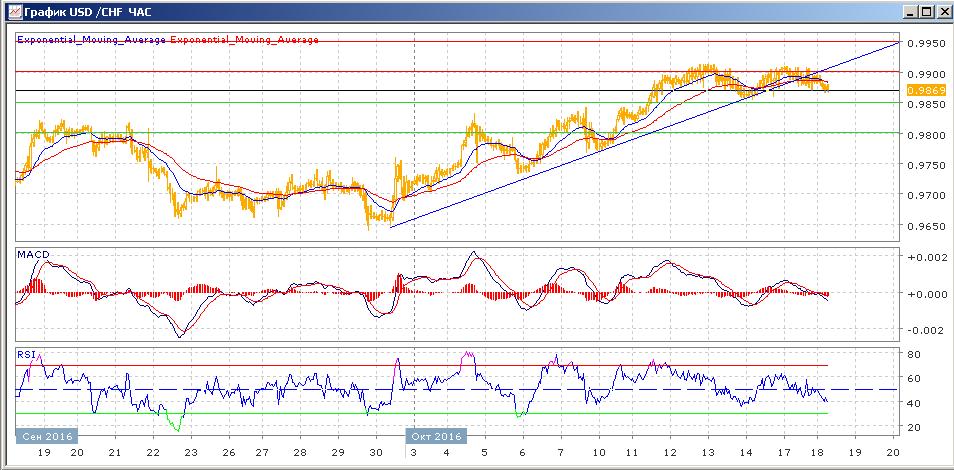Click date 12 on the time axis
This screenshot has height=470, width=954.
click(669, 453)
